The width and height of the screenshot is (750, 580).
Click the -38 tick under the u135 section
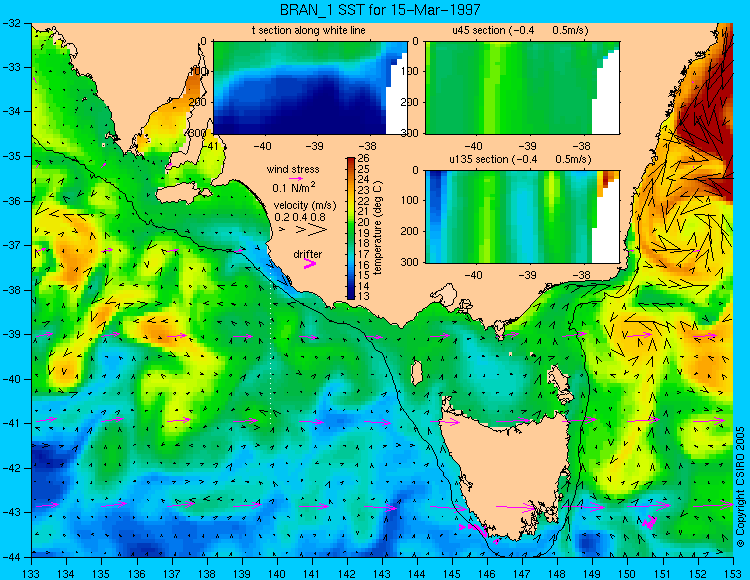click(x=582, y=275)
